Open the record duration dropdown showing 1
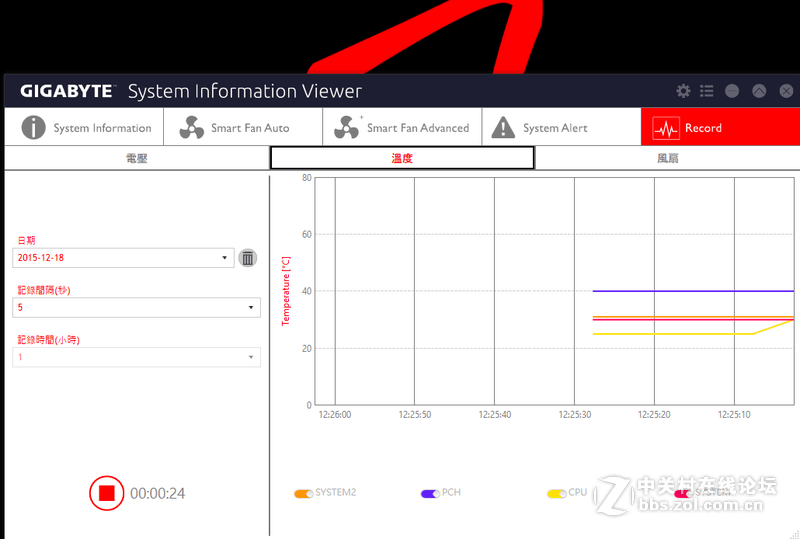 click(x=136, y=357)
